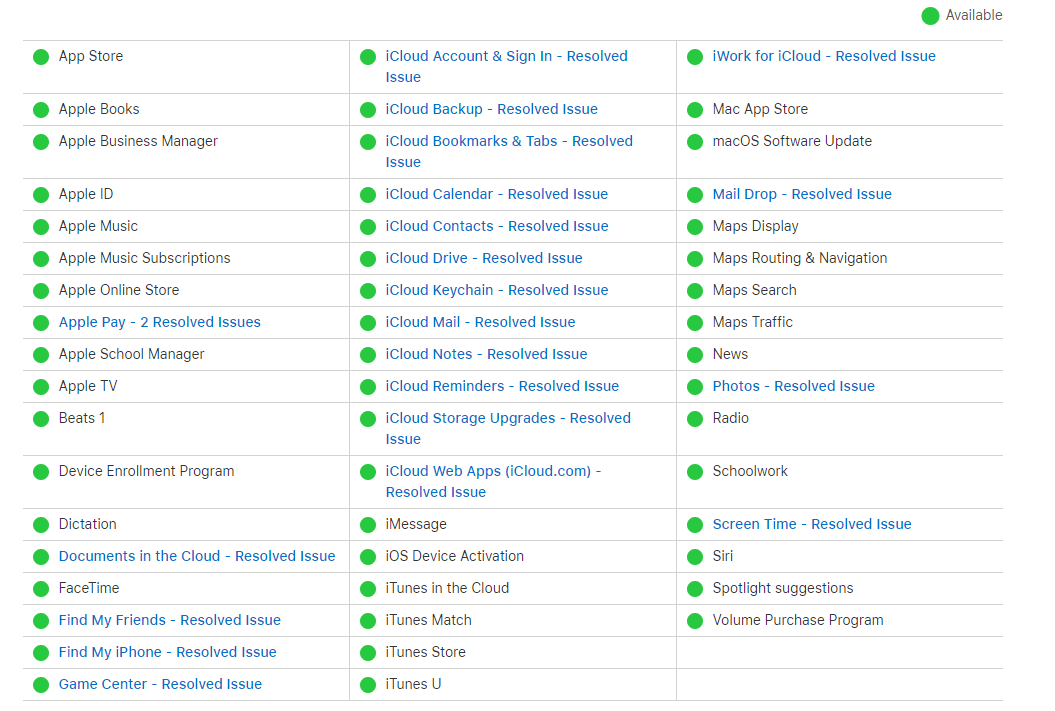Click green dot beside iMessage
The image size is (1055, 711).
pos(368,525)
